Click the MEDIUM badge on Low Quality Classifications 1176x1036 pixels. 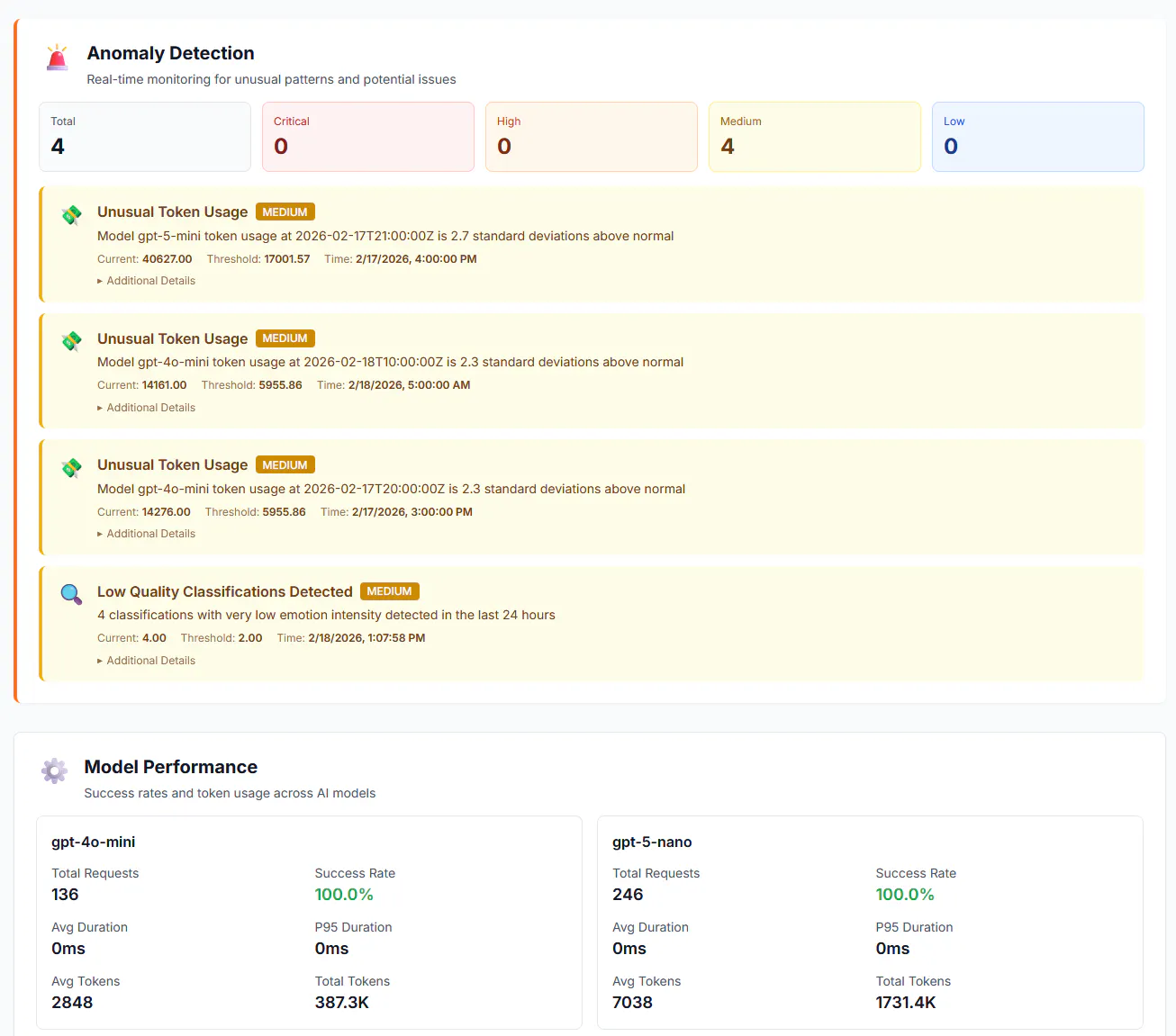pyautogui.click(x=390, y=591)
